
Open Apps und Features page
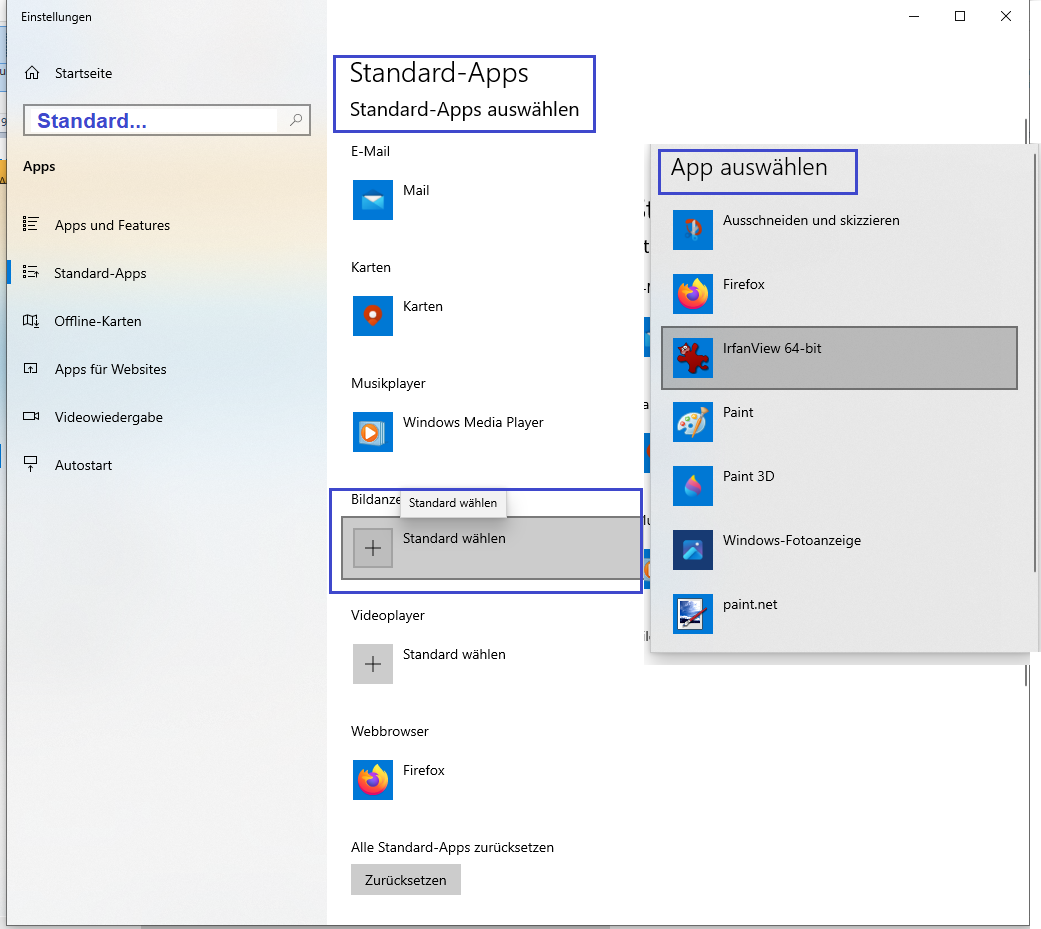point(167,225)
